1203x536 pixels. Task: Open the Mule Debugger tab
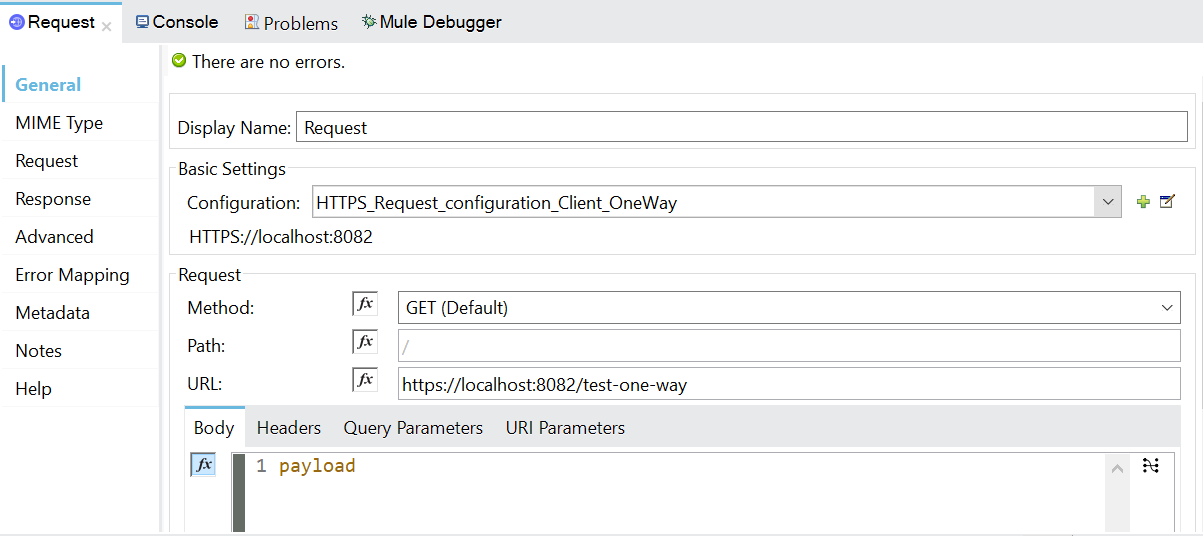pos(432,22)
